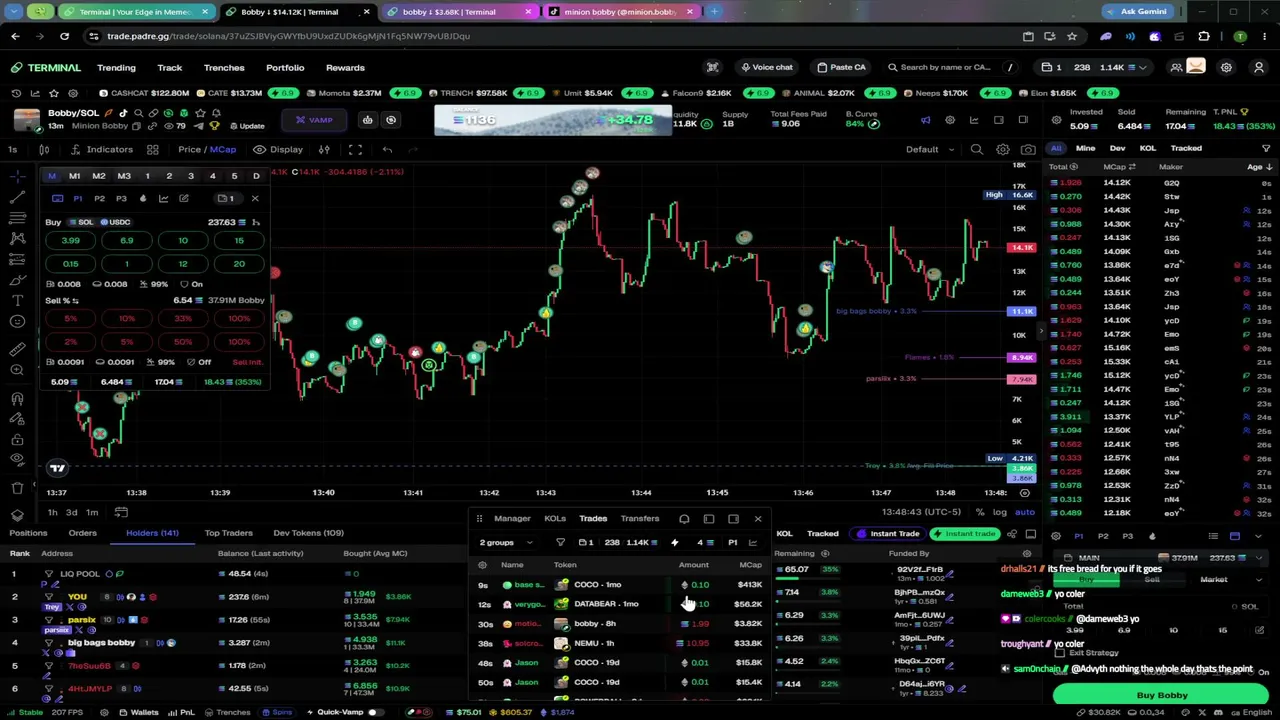
Task: Sort trades by Age column
Action: (x=1259, y=167)
